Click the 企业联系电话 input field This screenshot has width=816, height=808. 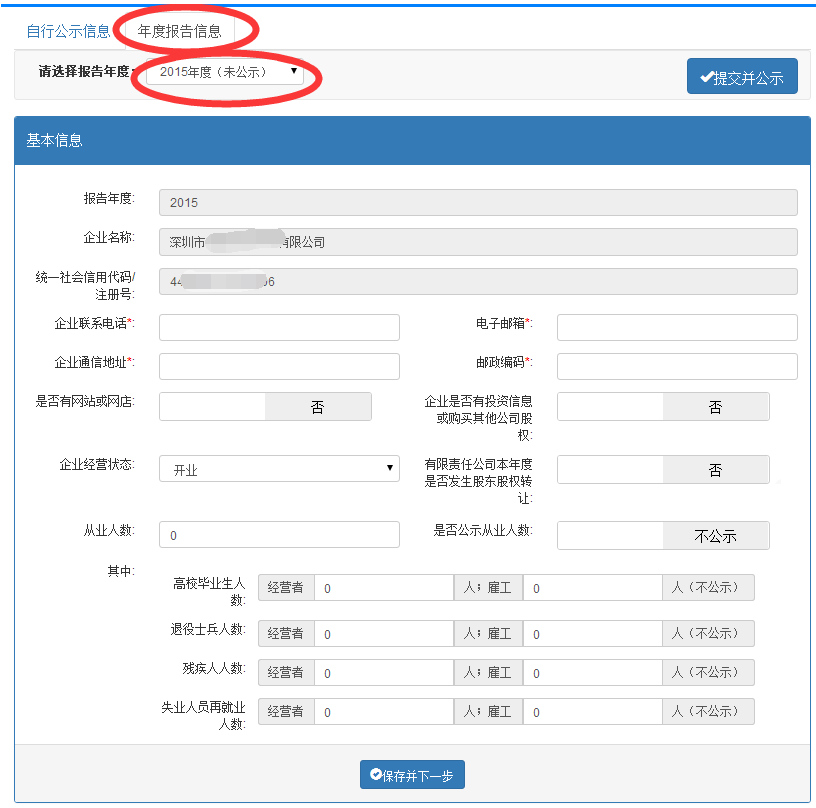tap(278, 327)
